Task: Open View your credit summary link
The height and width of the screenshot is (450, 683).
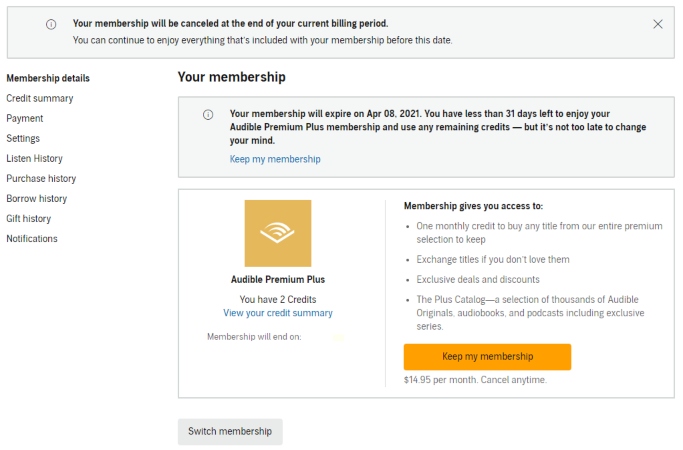Action: pos(278,313)
